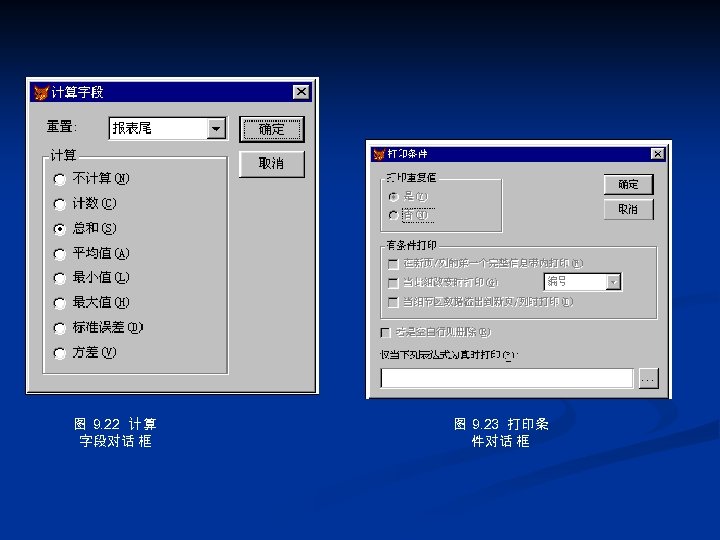Toggle the detail overflow print checkbox

(393, 302)
